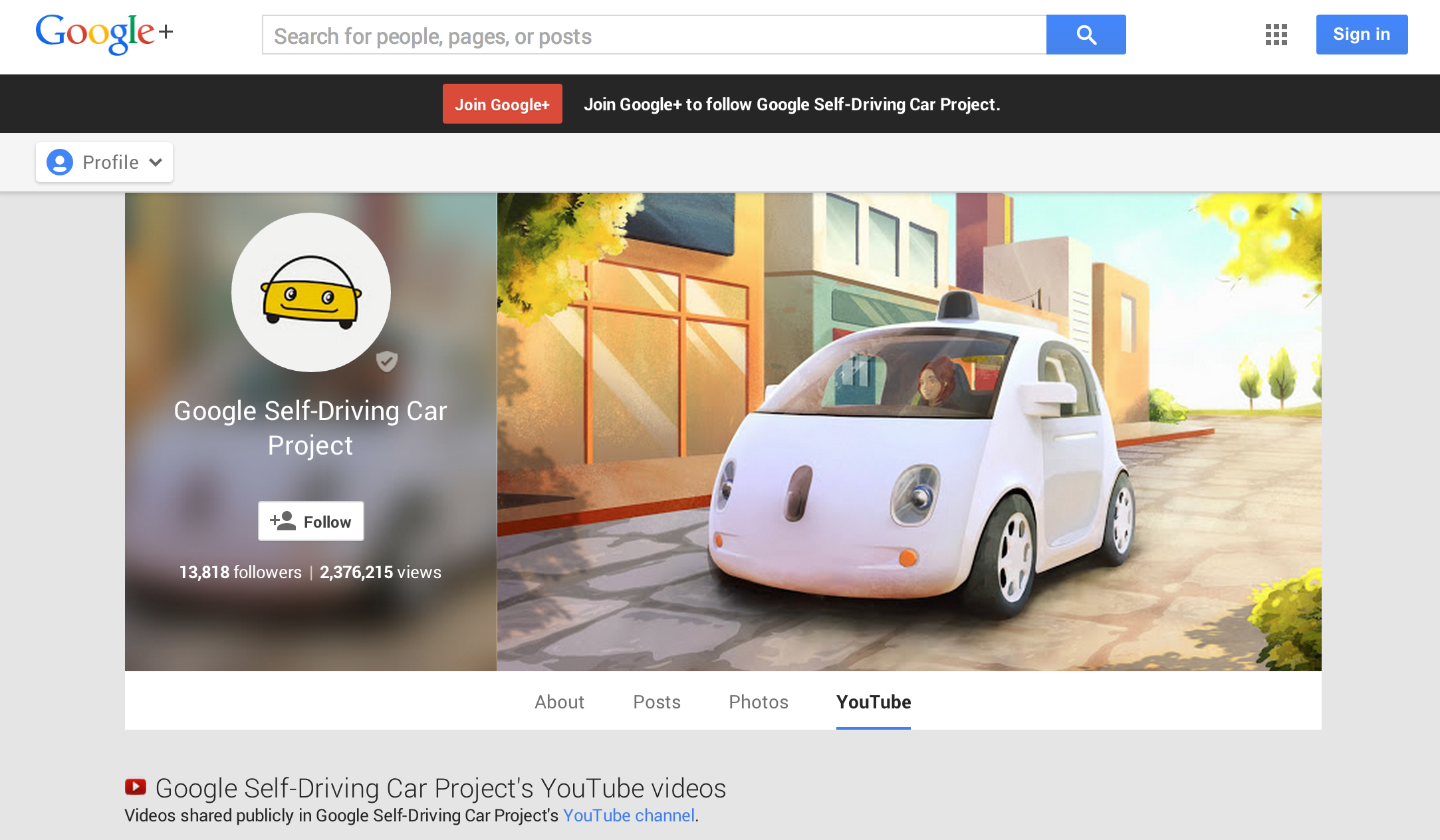1440x840 pixels.
Task: Click the yellow car profile avatar
Action: coord(310,292)
